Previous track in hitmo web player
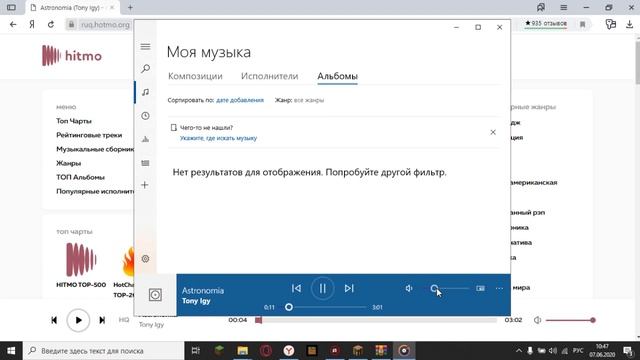The image size is (640, 360). 54,320
